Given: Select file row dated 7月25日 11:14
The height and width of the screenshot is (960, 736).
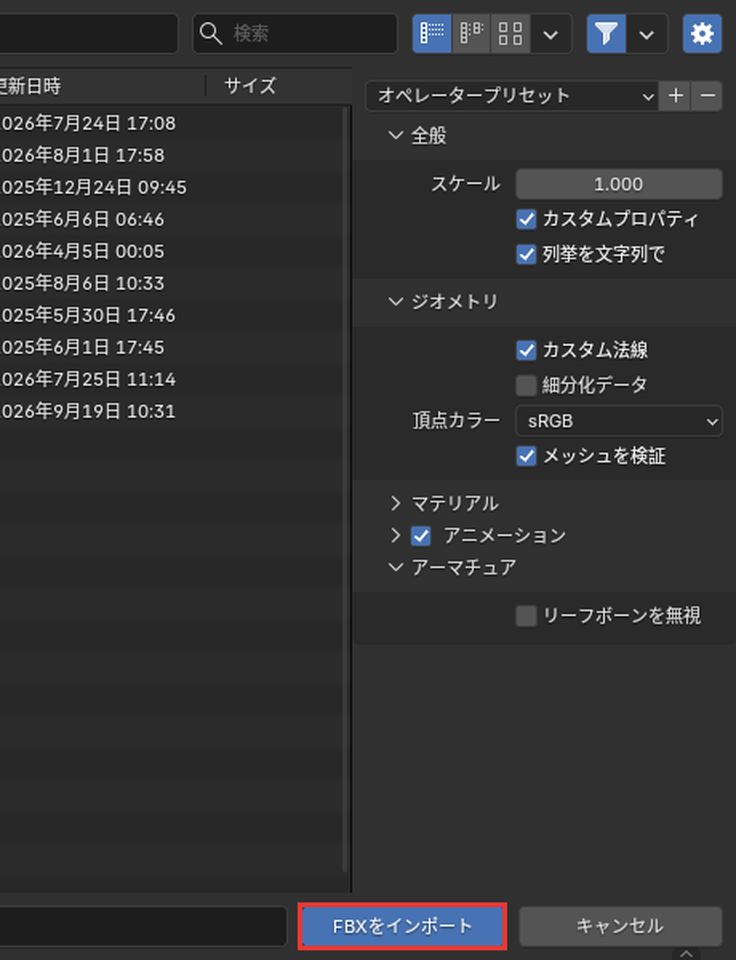Looking at the screenshot, I should tap(171, 379).
